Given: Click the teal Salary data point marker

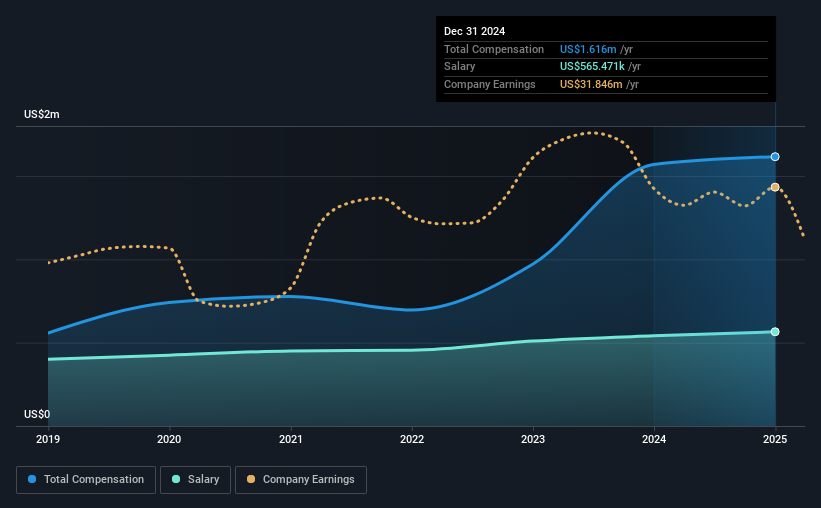Looking at the screenshot, I should point(775,332).
